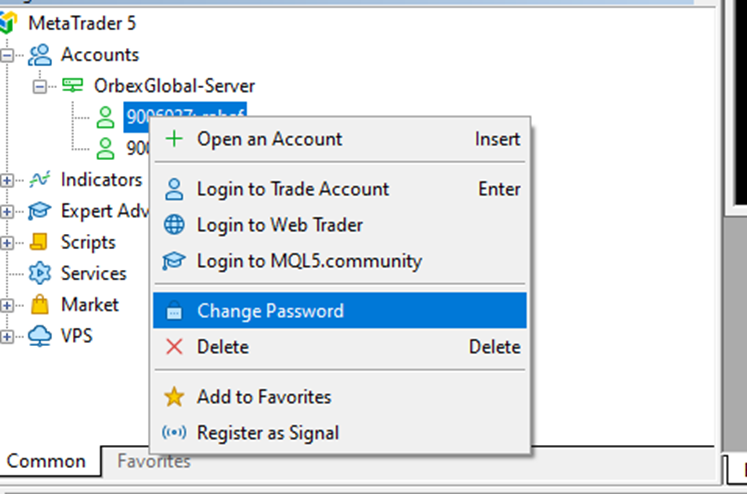Select the MetaTrader 5 root label
The width and height of the screenshot is (747, 494).
click(82, 23)
